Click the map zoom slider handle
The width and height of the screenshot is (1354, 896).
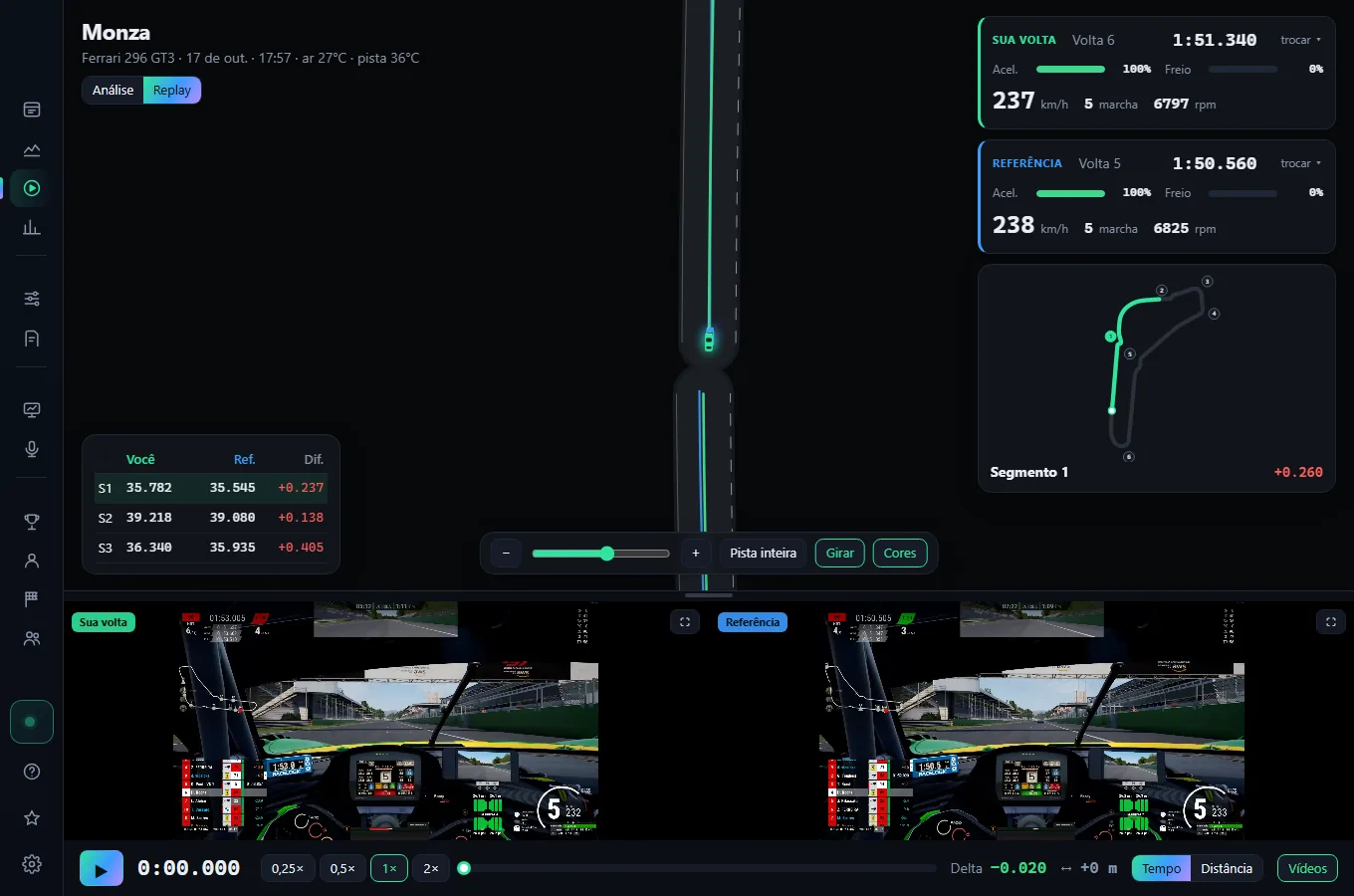click(607, 554)
